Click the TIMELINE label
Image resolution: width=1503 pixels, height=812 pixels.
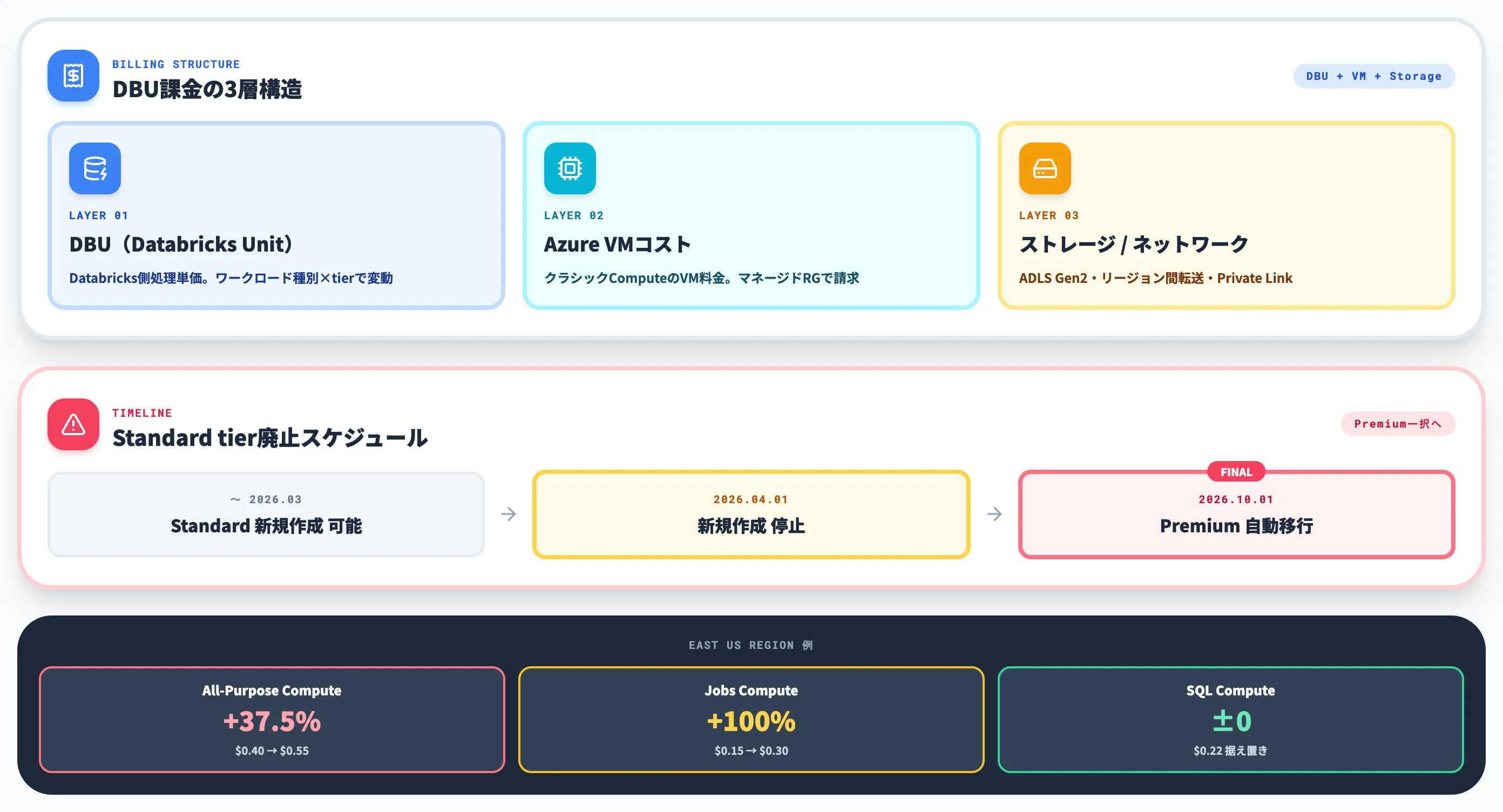coord(143,413)
